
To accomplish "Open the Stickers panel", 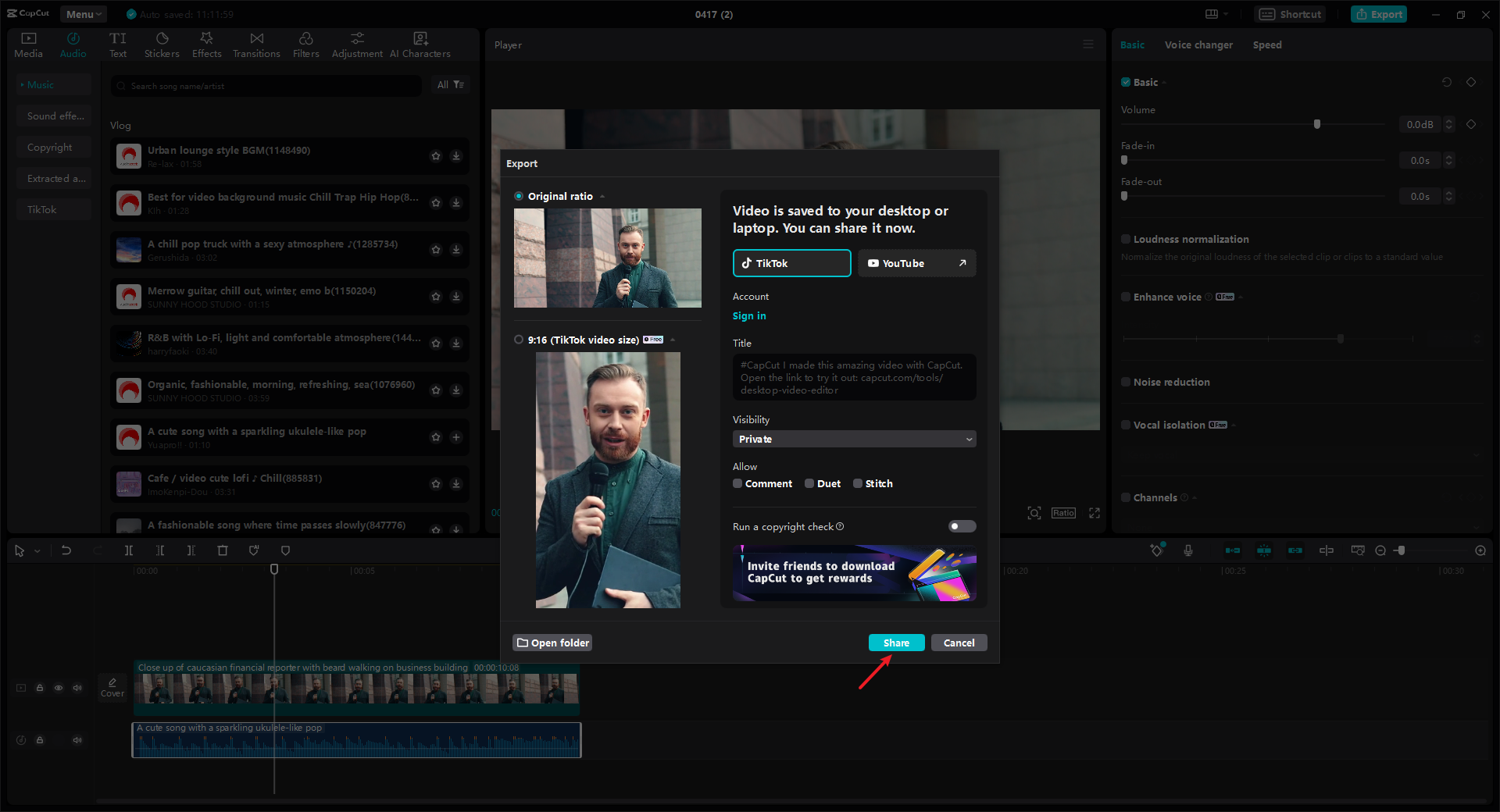I will pos(162,45).
